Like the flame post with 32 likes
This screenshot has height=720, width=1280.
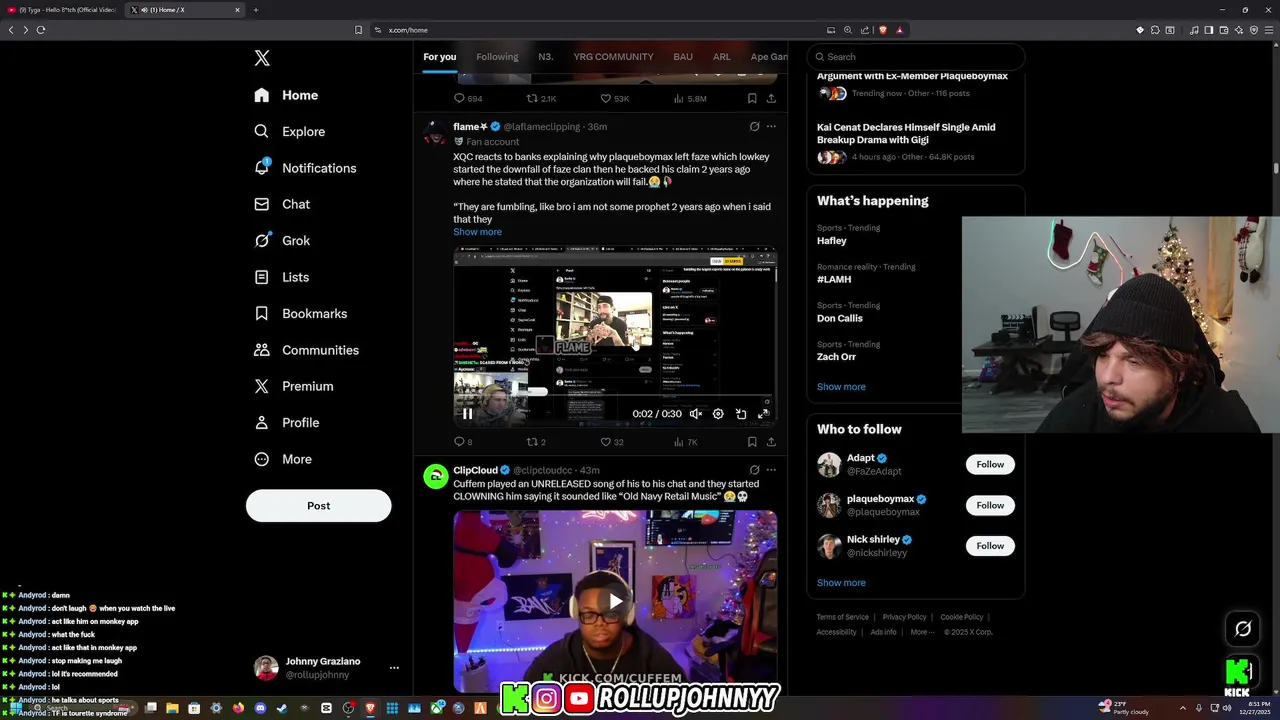point(612,442)
